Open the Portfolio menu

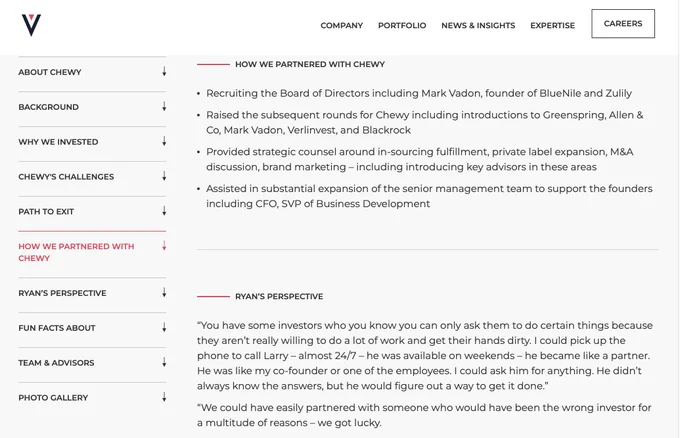402,26
